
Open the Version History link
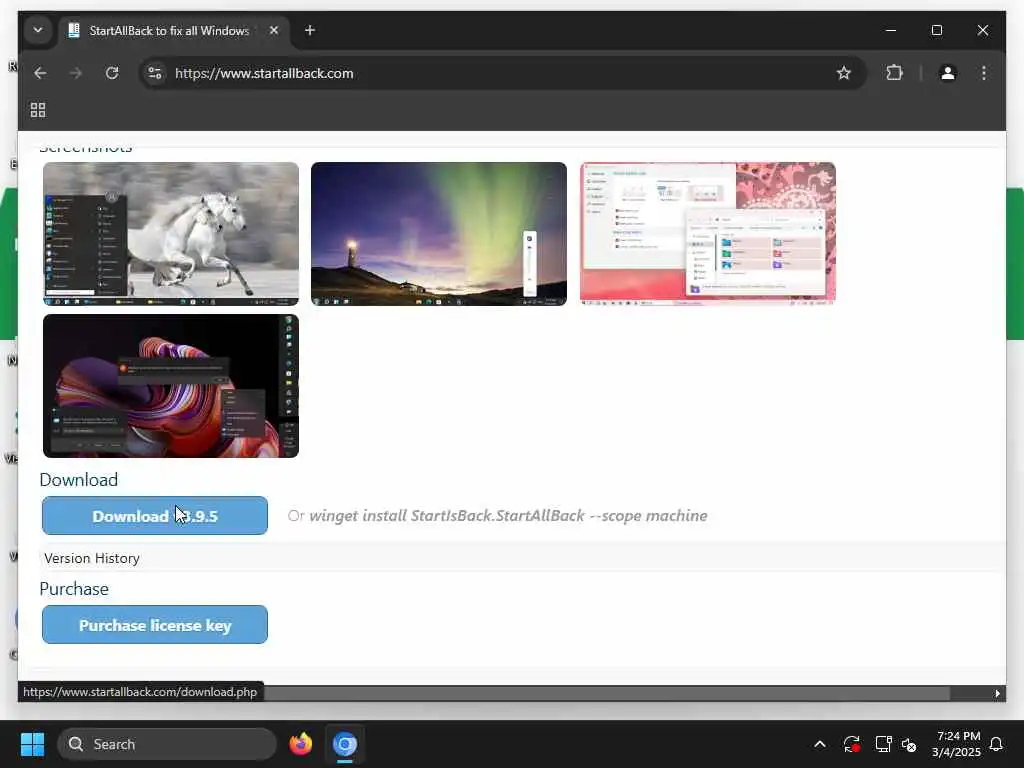tap(92, 558)
